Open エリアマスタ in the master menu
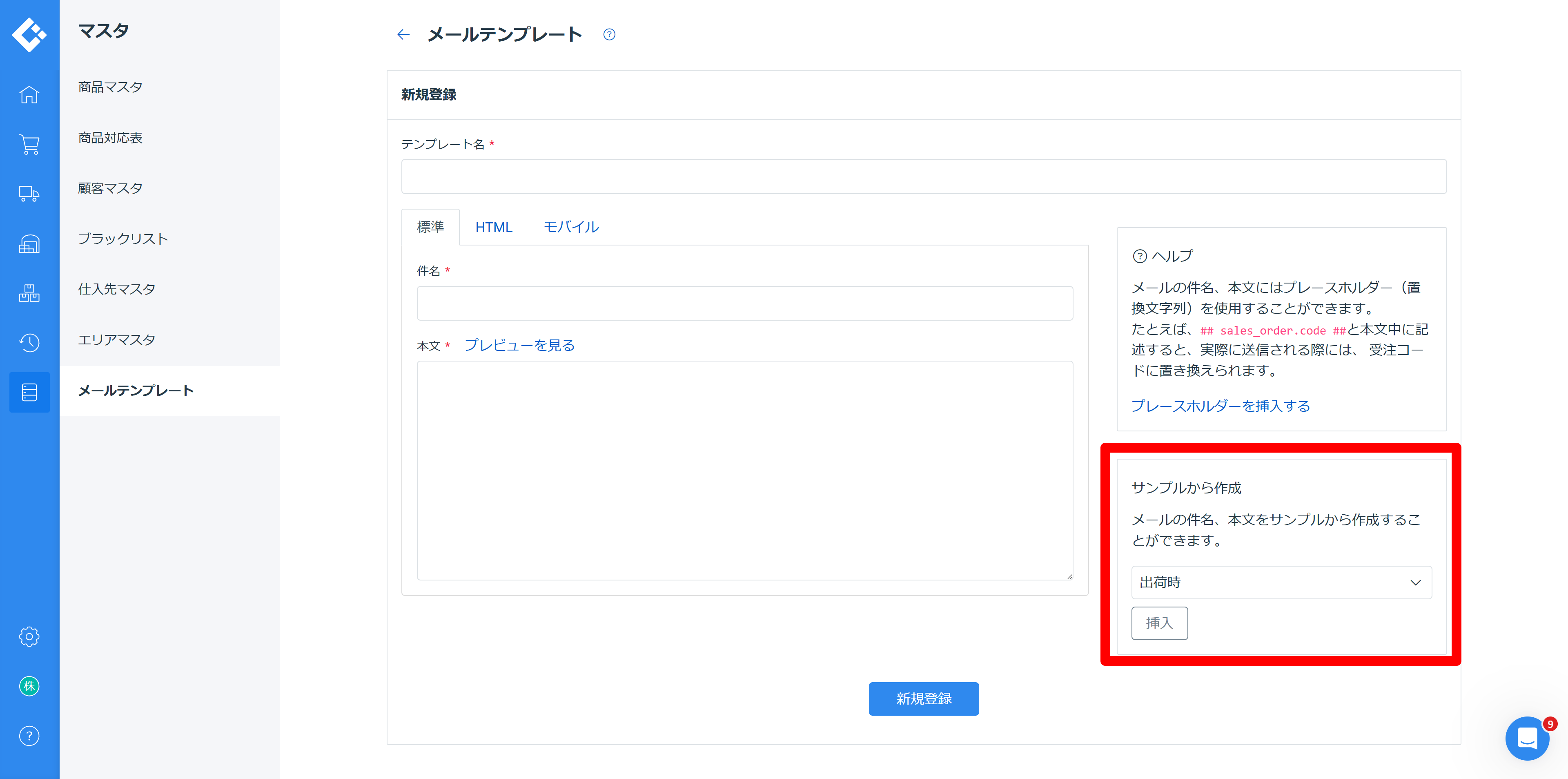 (117, 340)
